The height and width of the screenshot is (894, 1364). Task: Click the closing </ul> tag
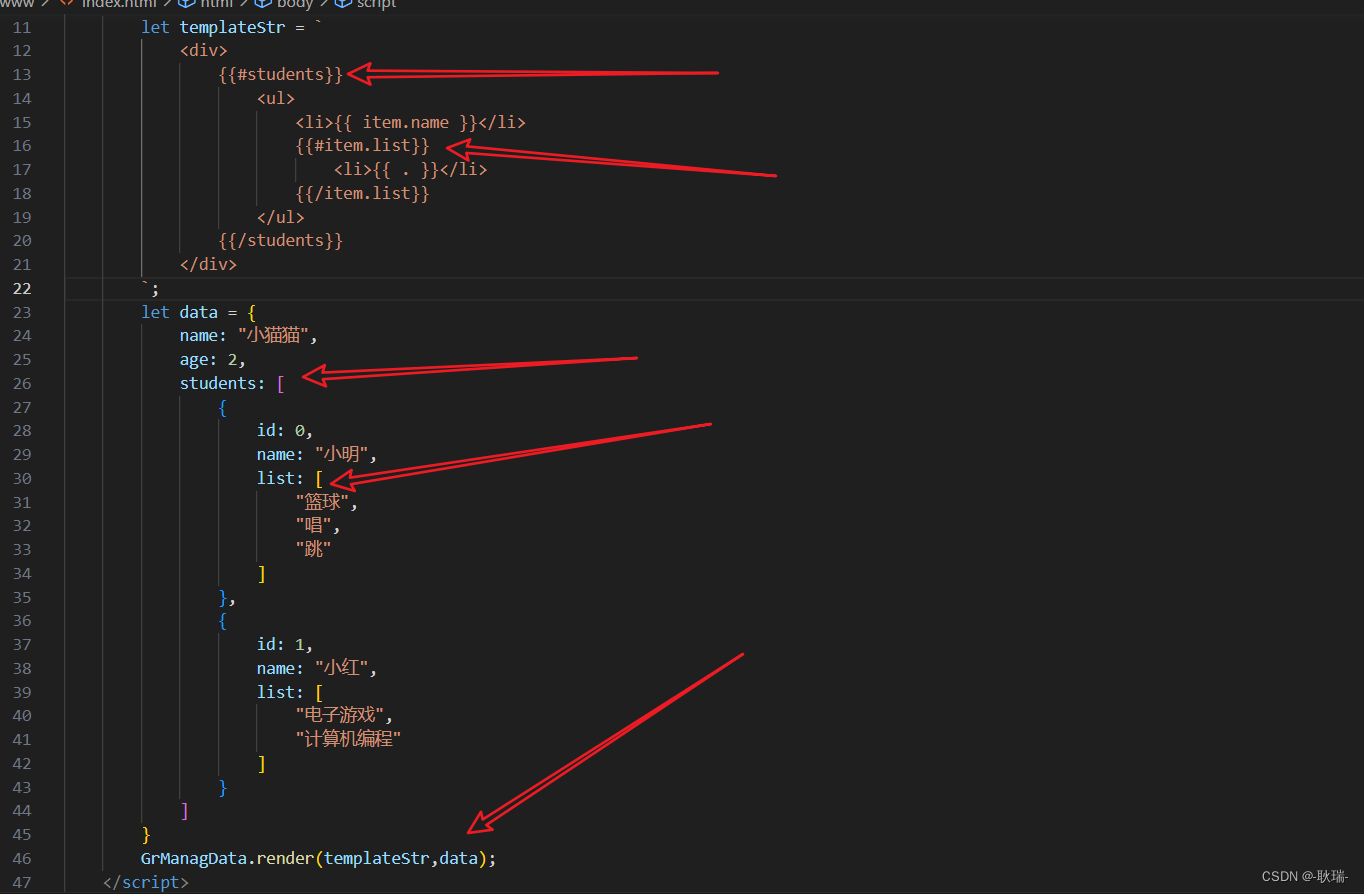(x=281, y=217)
